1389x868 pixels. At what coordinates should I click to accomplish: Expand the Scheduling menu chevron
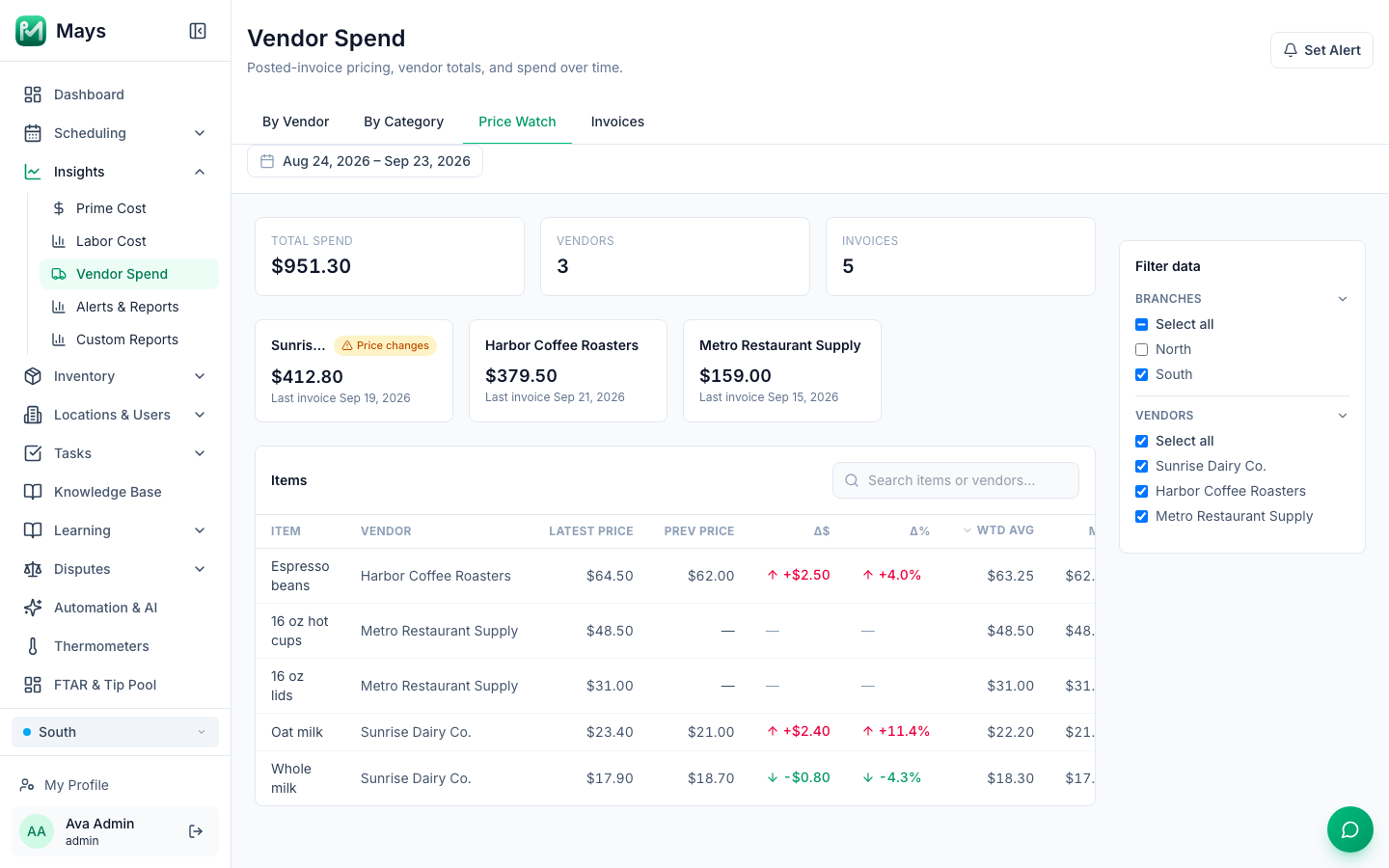pyautogui.click(x=200, y=133)
